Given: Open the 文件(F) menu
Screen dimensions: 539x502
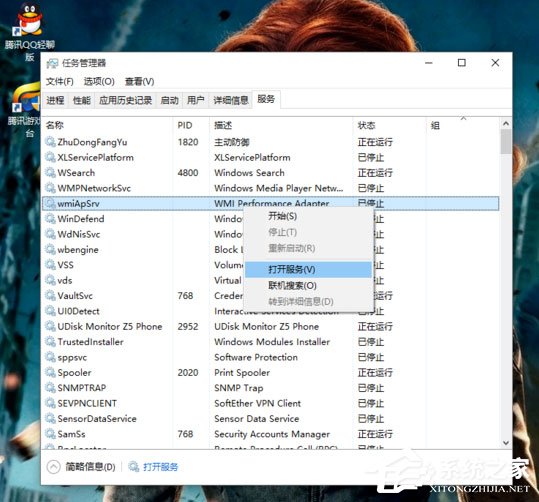Looking at the screenshot, I should [60, 81].
